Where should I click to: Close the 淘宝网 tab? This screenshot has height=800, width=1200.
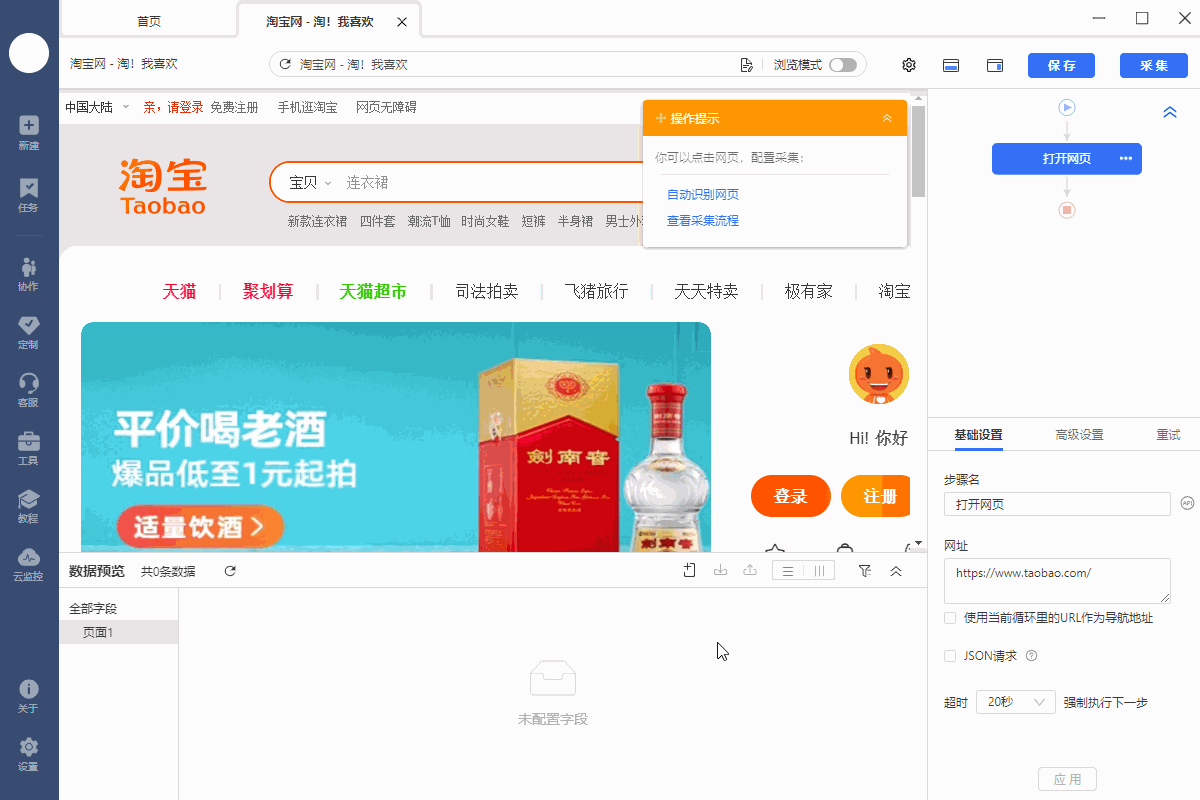[x=402, y=22]
